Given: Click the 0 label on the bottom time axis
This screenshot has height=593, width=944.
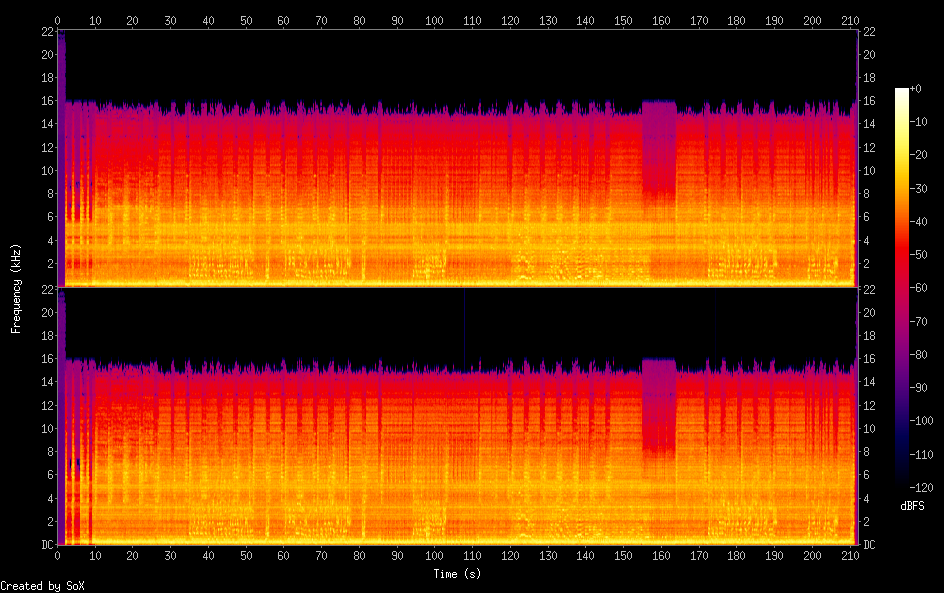Looking at the screenshot, I should [x=58, y=557].
